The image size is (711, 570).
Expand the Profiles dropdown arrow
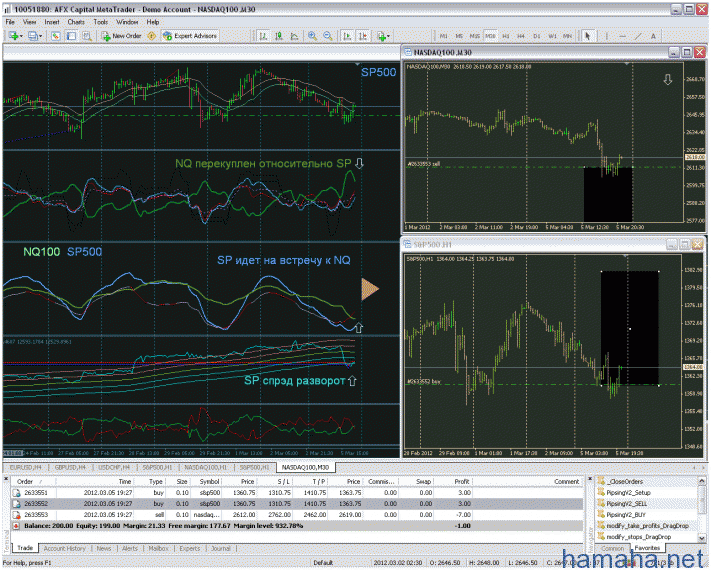coord(40,36)
